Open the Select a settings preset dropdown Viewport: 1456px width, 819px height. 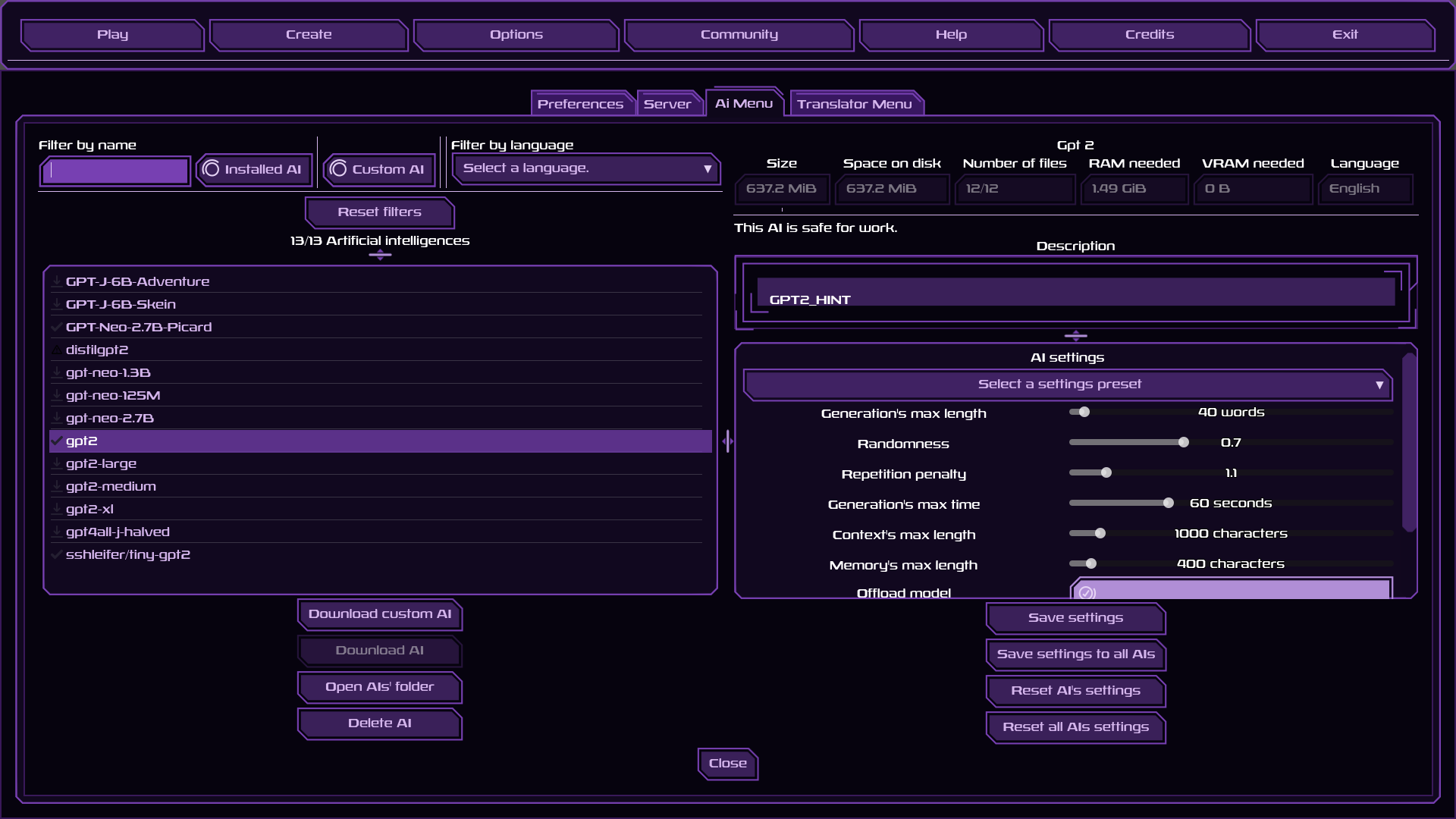tap(1068, 384)
